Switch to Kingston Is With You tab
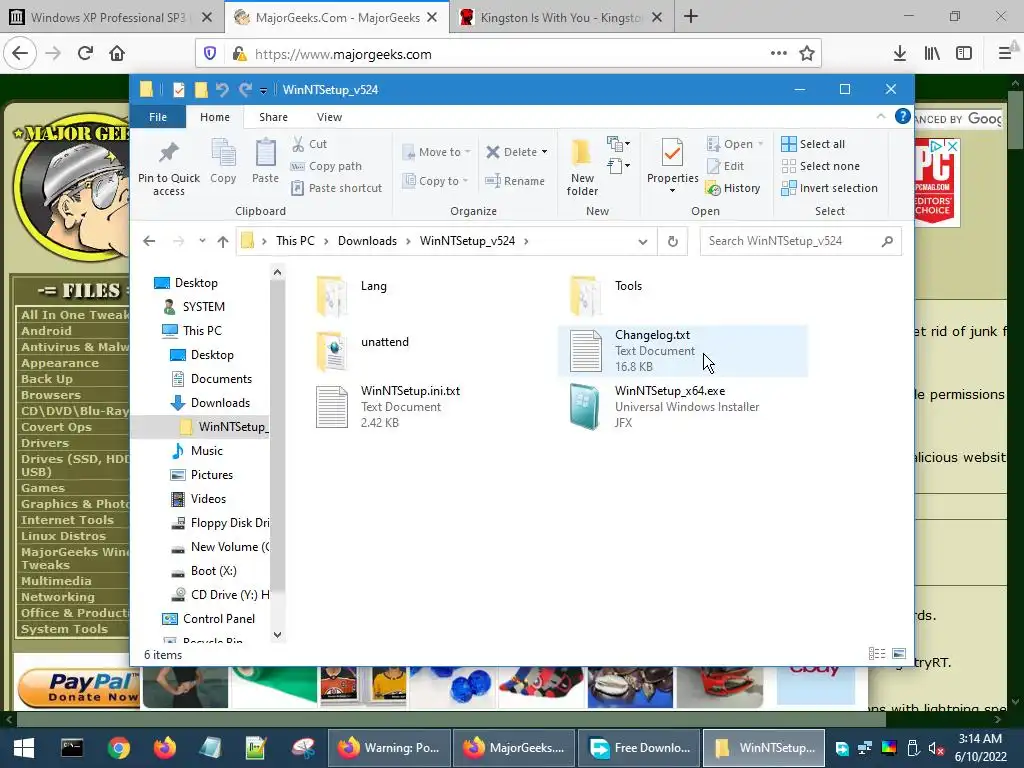Viewport: 1024px width, 768px height. 560,18
